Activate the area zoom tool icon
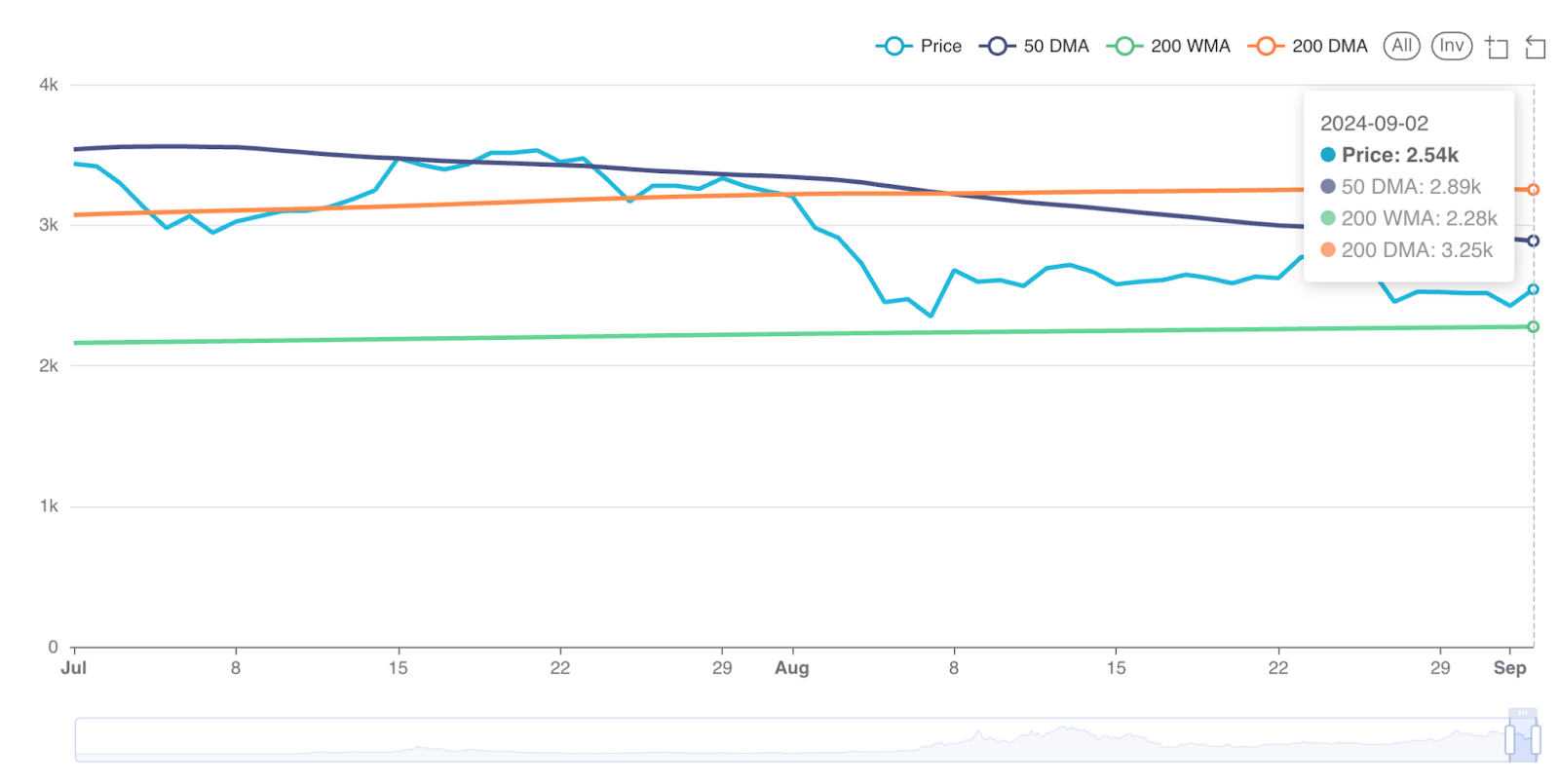The width and height of the screenshot is (1559, 784). pyautogui.click(x=1496, y=47)
